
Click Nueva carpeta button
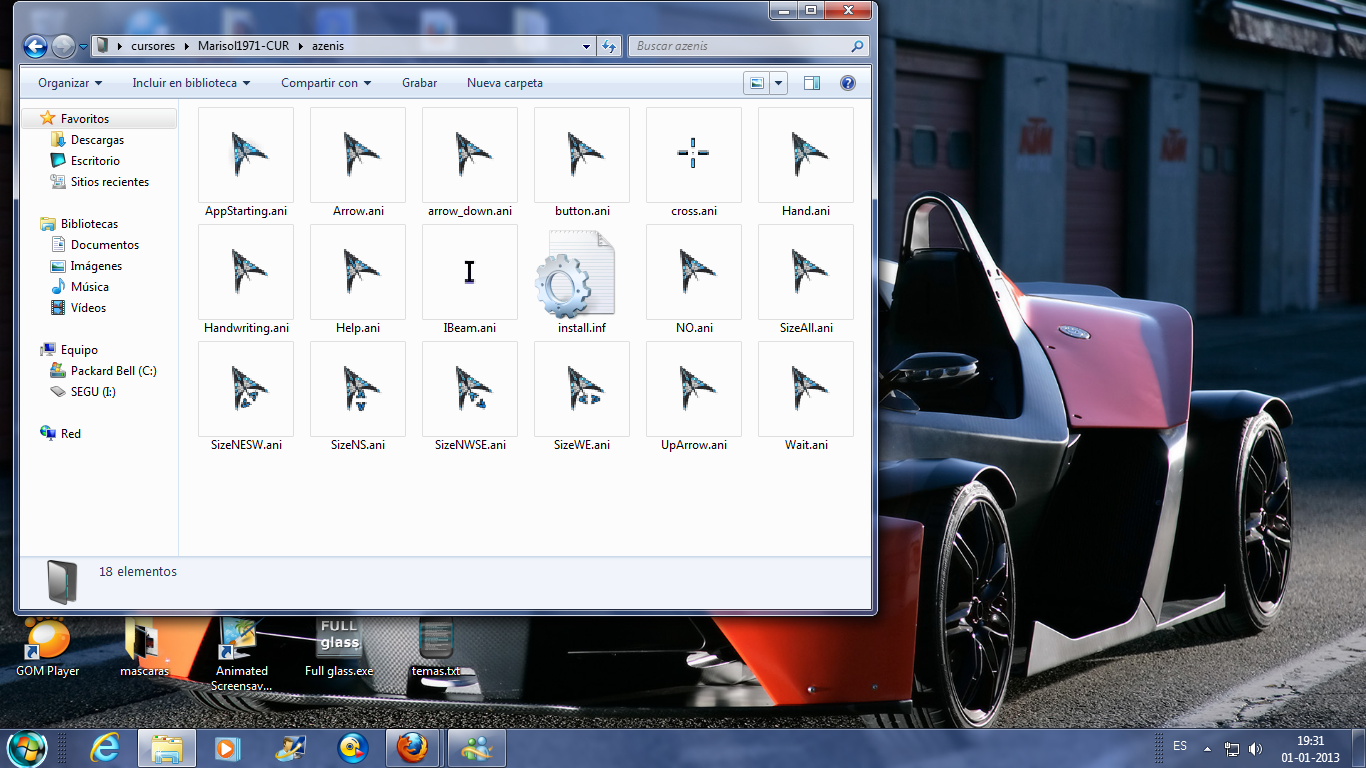click(x=505, y=83)
